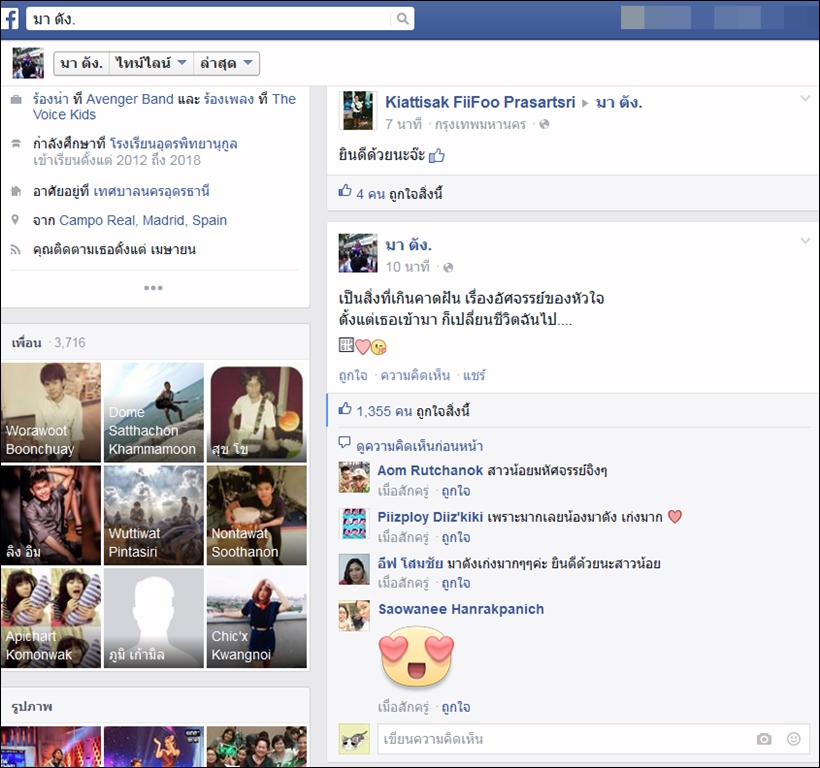Click the kissing face emoji in post

click(x=379, y=346)
